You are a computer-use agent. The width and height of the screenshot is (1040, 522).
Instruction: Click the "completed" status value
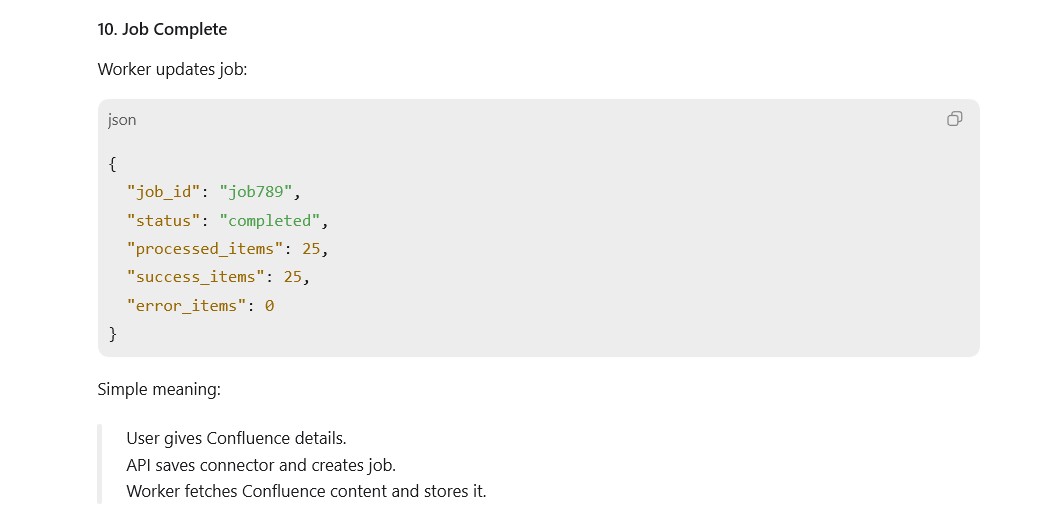(x=269, y=220)
